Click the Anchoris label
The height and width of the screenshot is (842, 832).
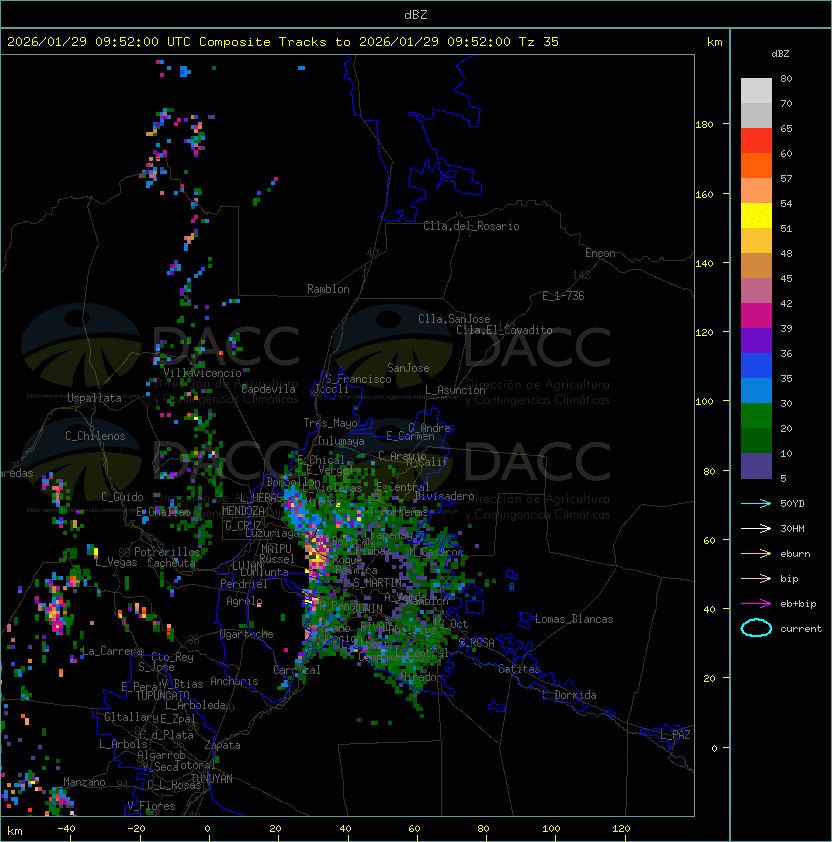(234, 681)
